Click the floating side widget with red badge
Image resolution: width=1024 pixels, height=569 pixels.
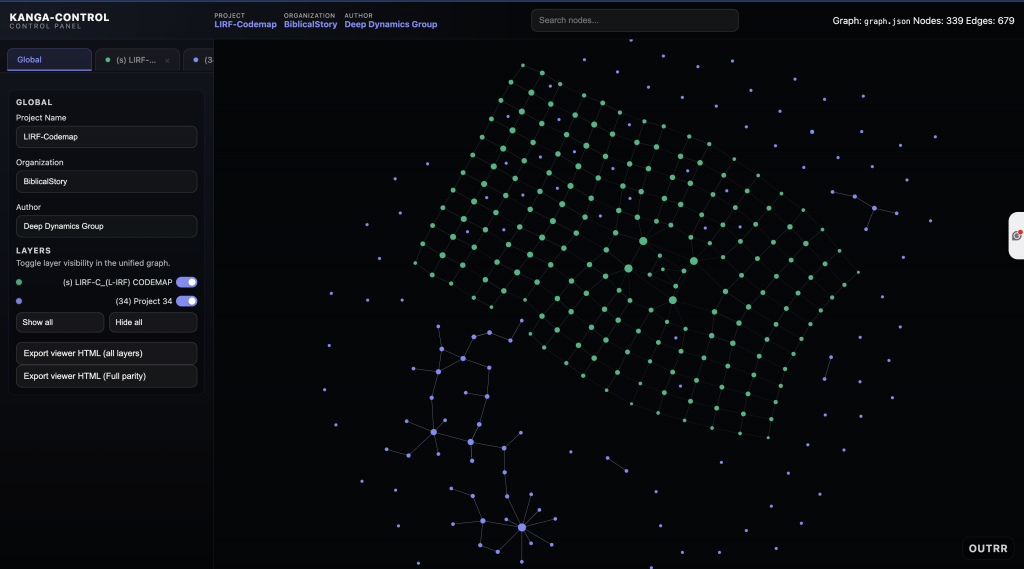(1016, 235)
